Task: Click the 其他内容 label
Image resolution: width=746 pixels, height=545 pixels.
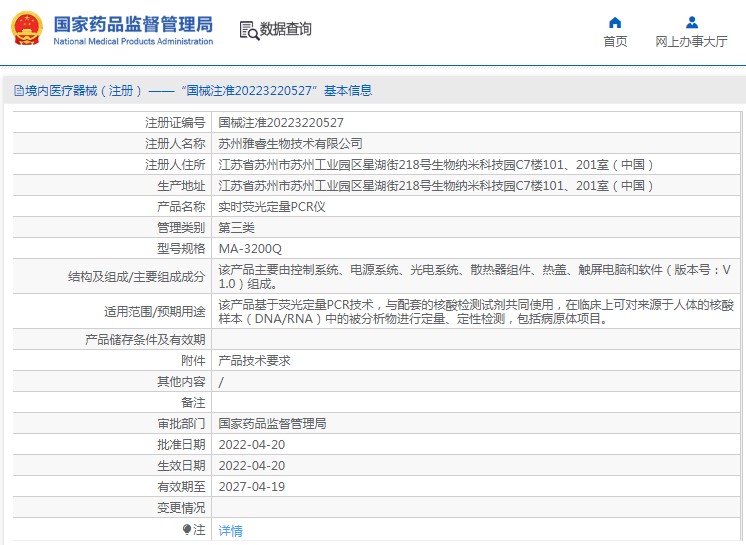Action: click(x=181, y=382)
